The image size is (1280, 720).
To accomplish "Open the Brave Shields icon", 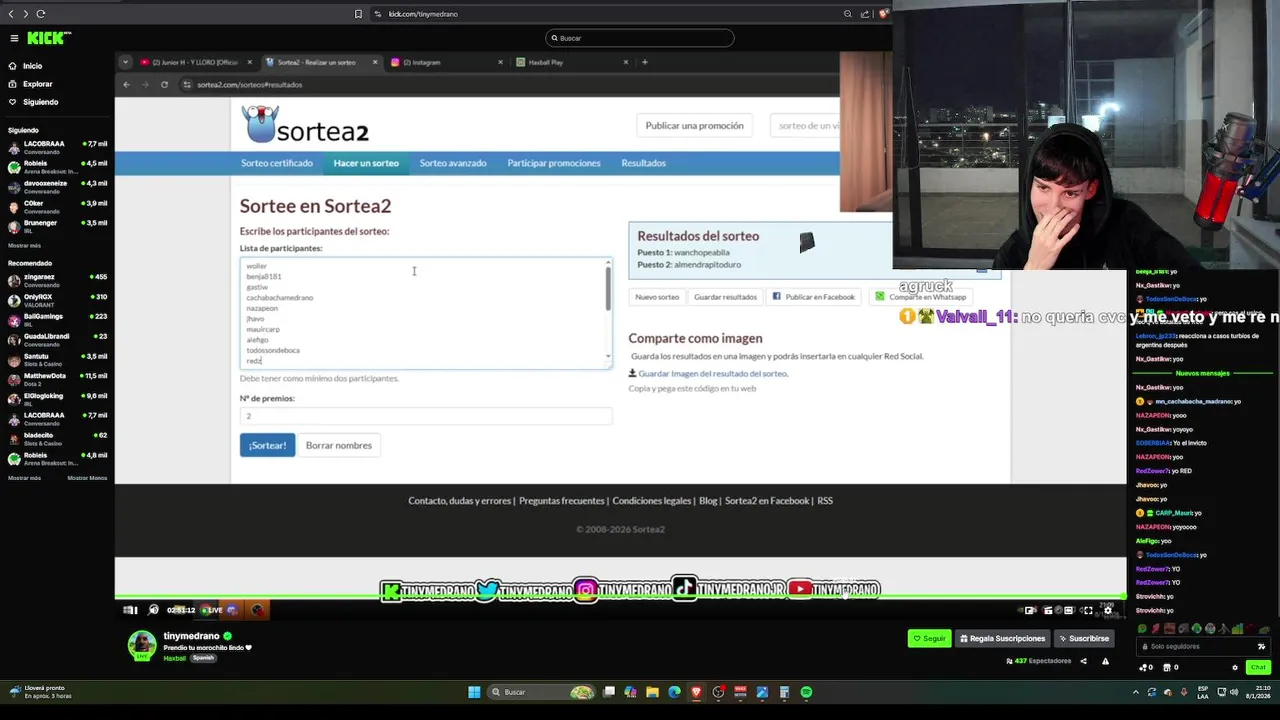I will point(883,14).
